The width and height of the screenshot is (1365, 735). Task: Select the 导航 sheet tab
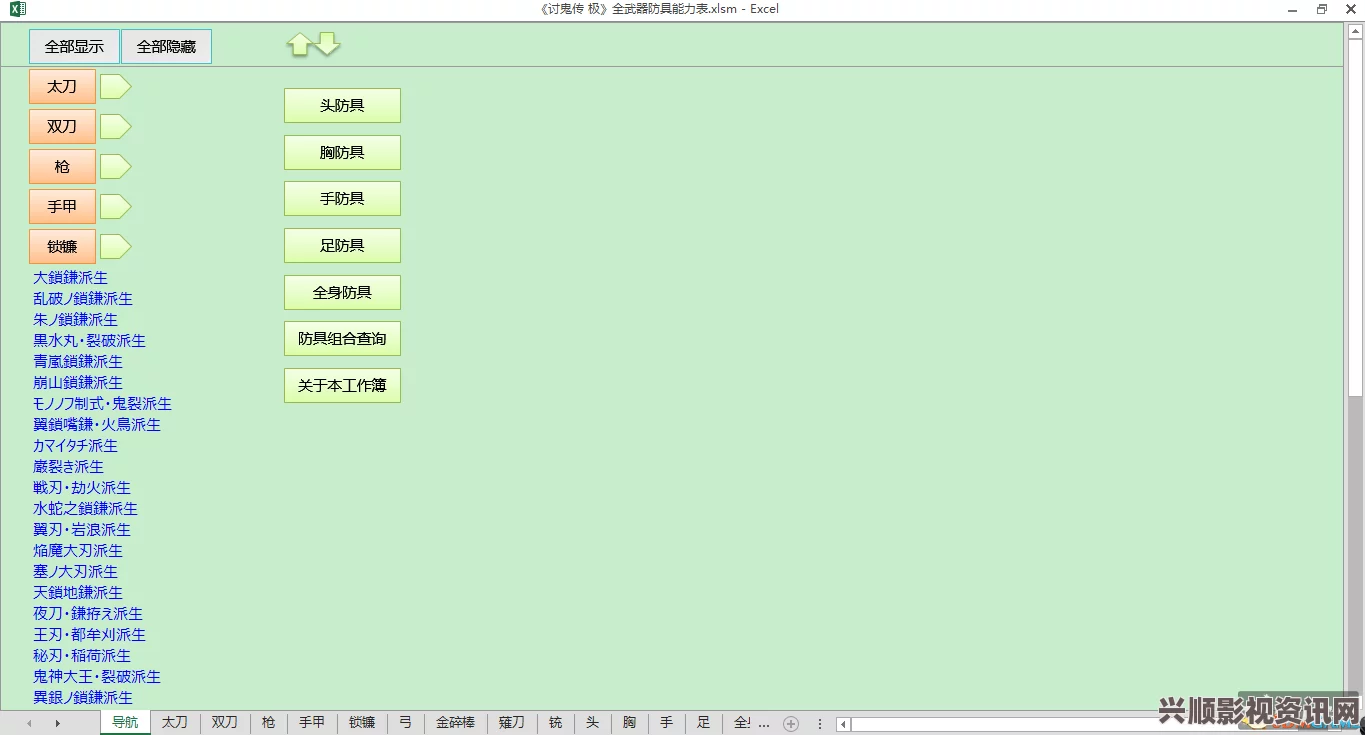pyautogui.click(x=125, y=723)
